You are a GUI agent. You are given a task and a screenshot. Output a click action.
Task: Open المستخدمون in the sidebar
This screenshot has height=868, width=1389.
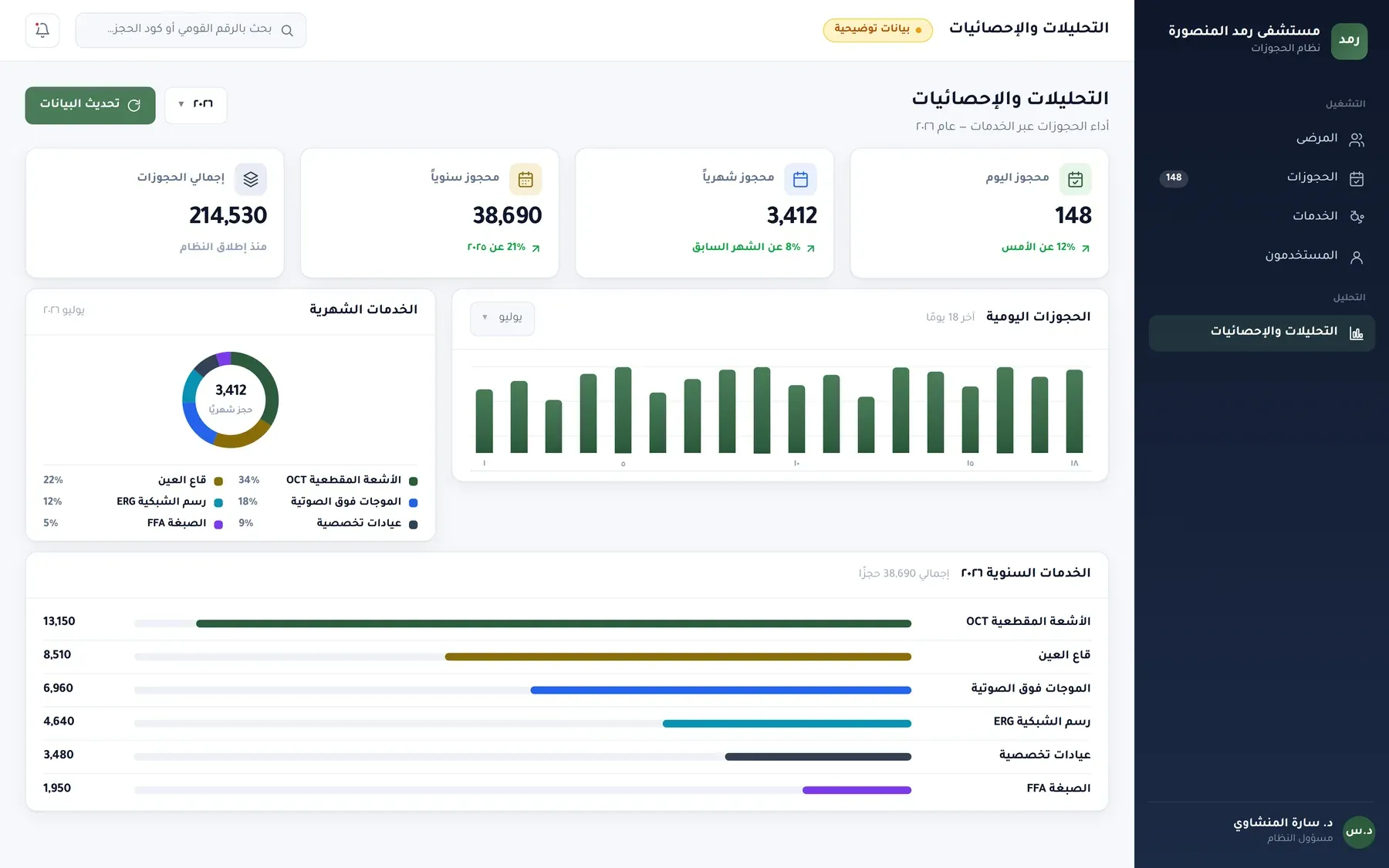pos(1262,255)
